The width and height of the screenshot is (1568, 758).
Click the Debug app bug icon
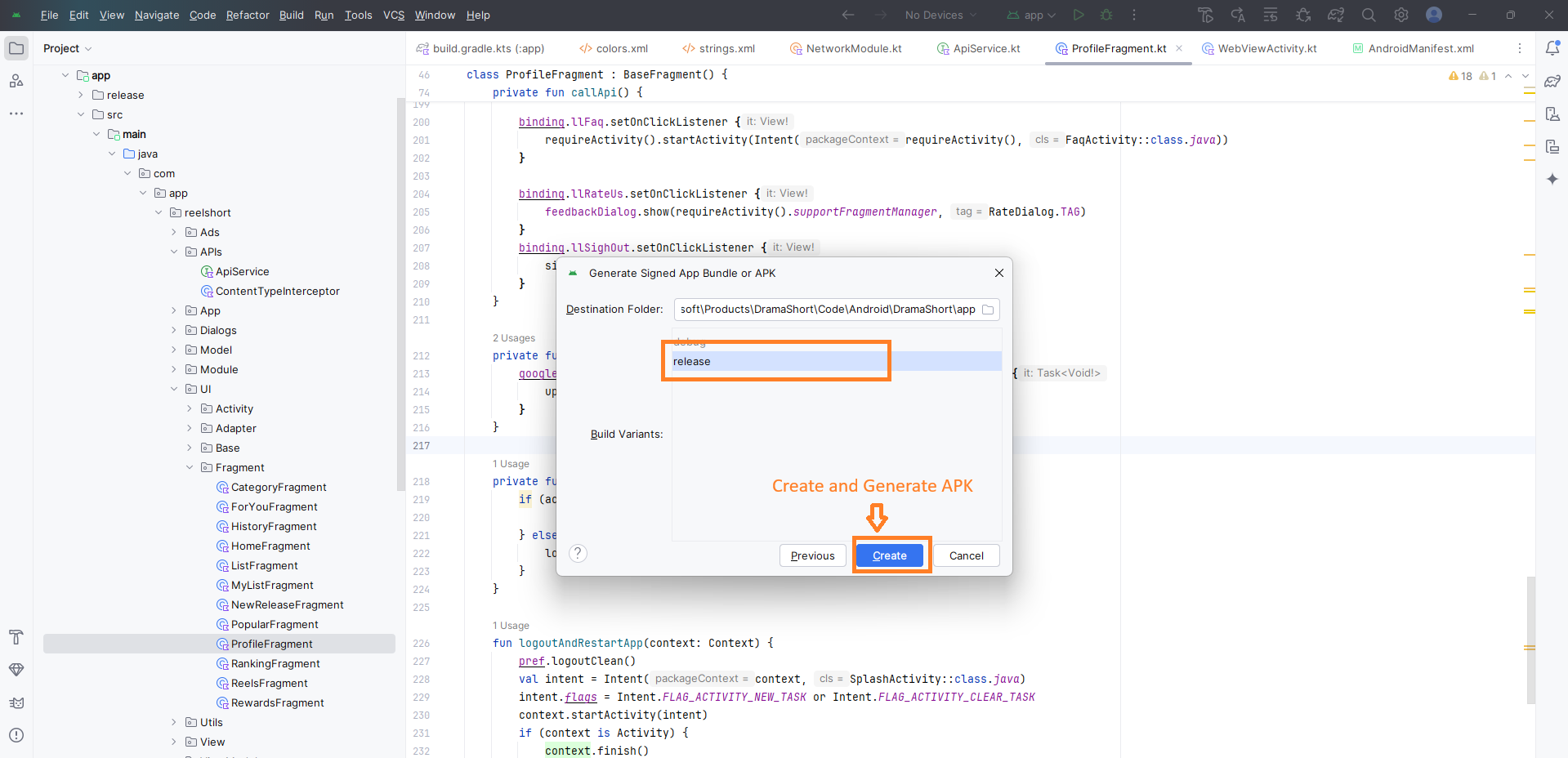click(1106, 15)
